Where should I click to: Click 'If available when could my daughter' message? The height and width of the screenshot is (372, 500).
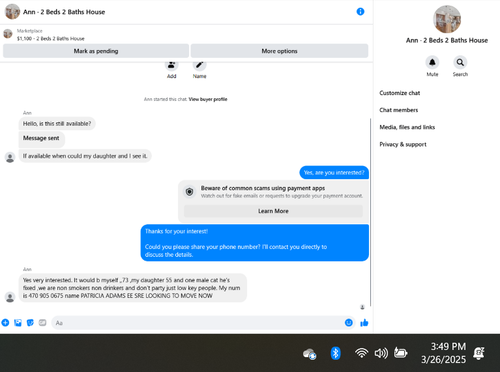tap(85, 156)
